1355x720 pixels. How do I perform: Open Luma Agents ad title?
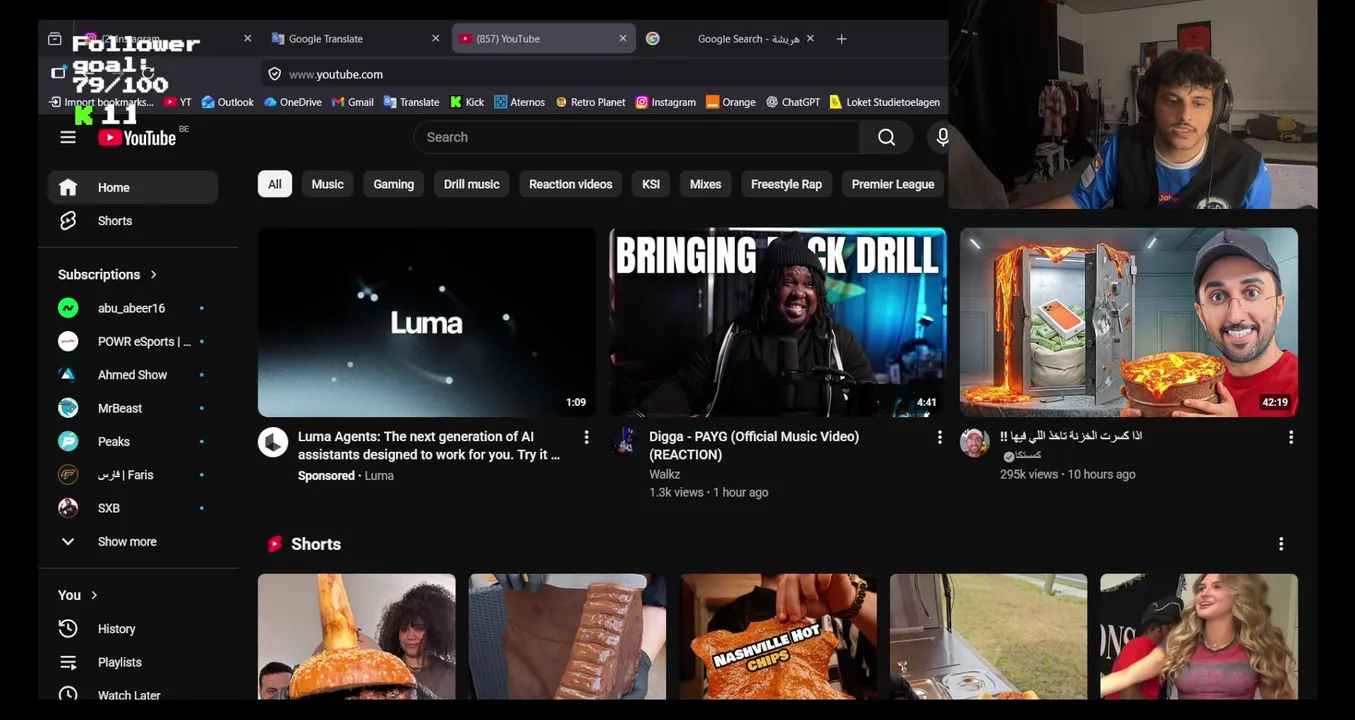tap(429, 446)
